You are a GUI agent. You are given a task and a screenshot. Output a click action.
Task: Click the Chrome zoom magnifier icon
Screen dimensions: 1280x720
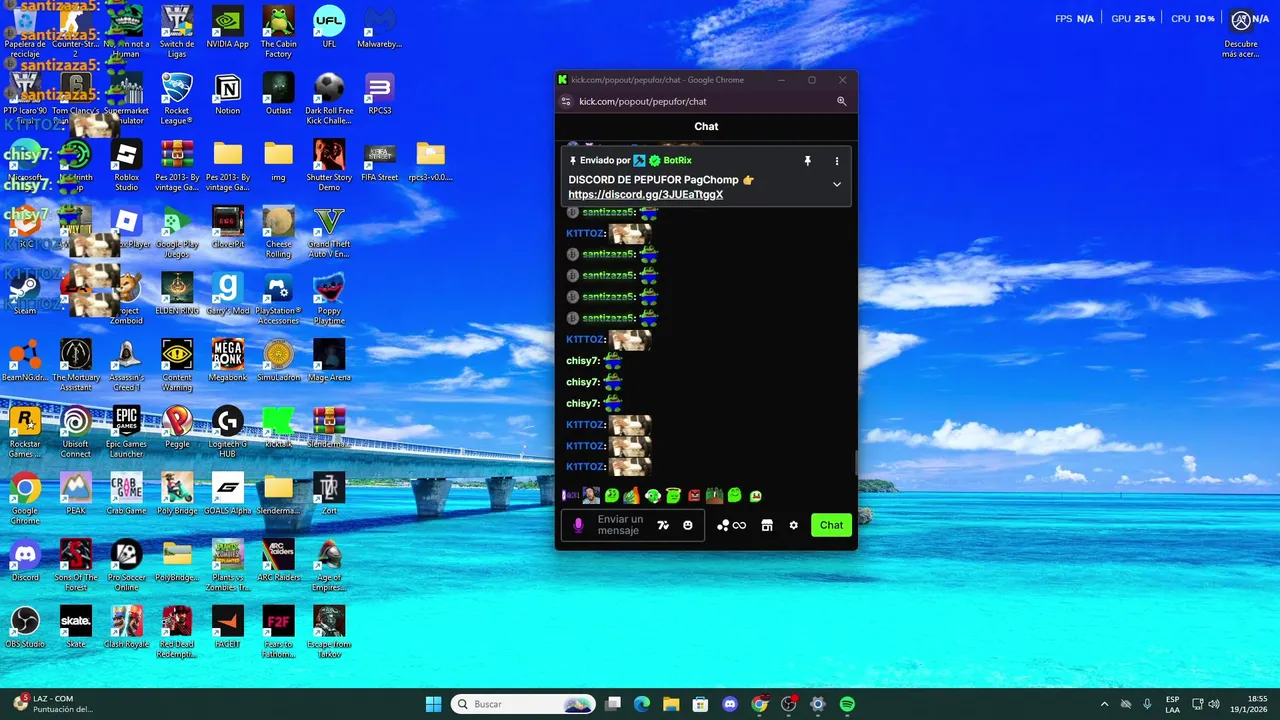coord(842,101)
